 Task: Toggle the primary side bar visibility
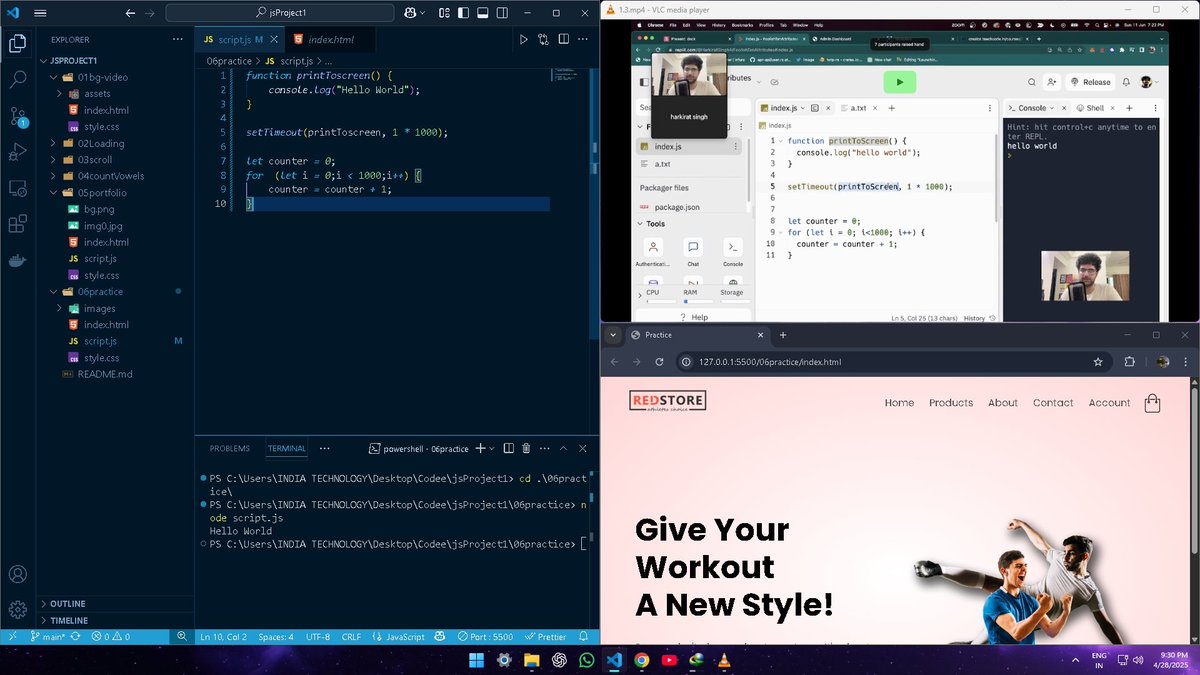pyautogui.click(x=461, y=13)
